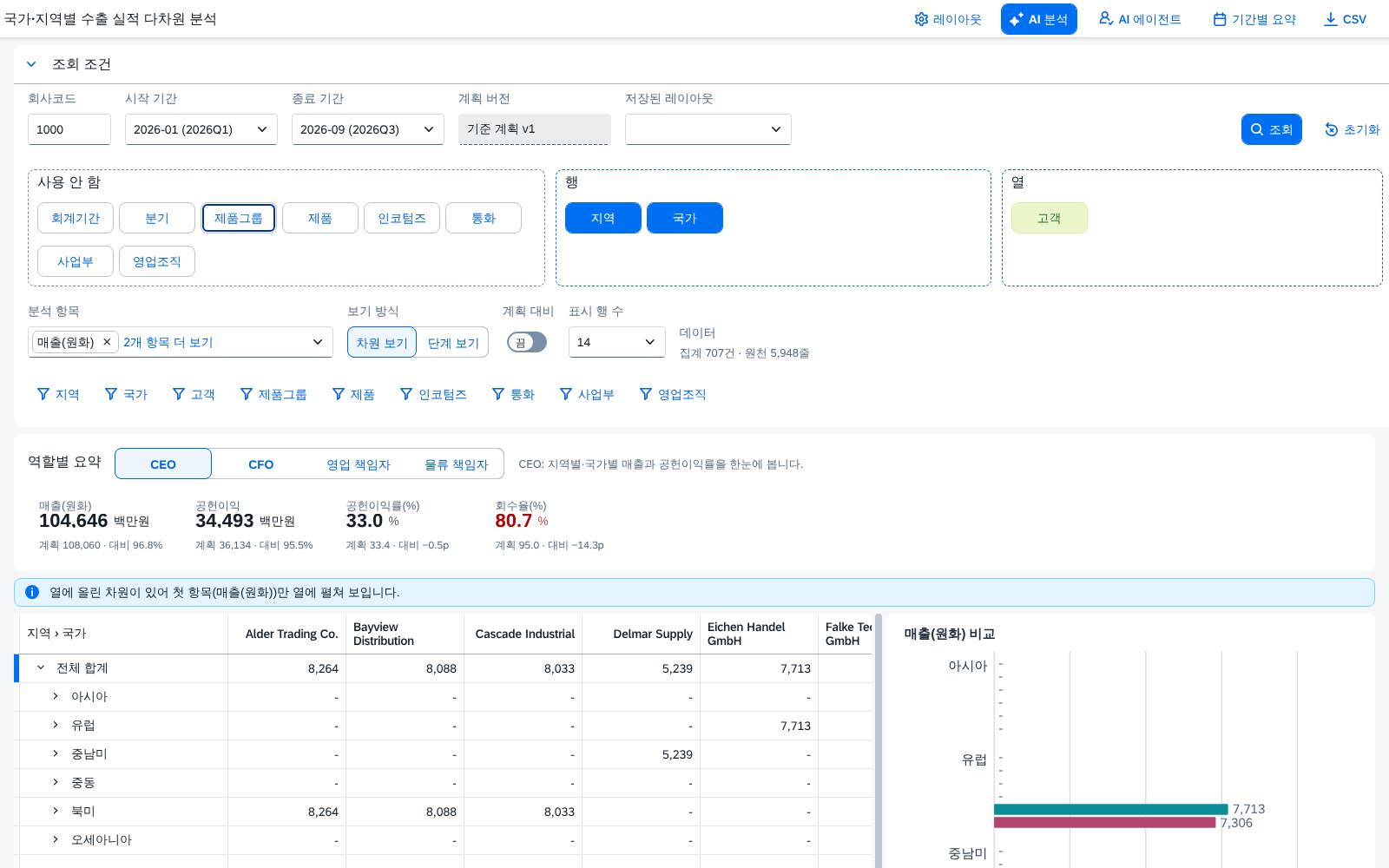Viewport: 1389px width, 868px height.
Task: Click the unused 제품 dimension chip
Action: (320, 218)
